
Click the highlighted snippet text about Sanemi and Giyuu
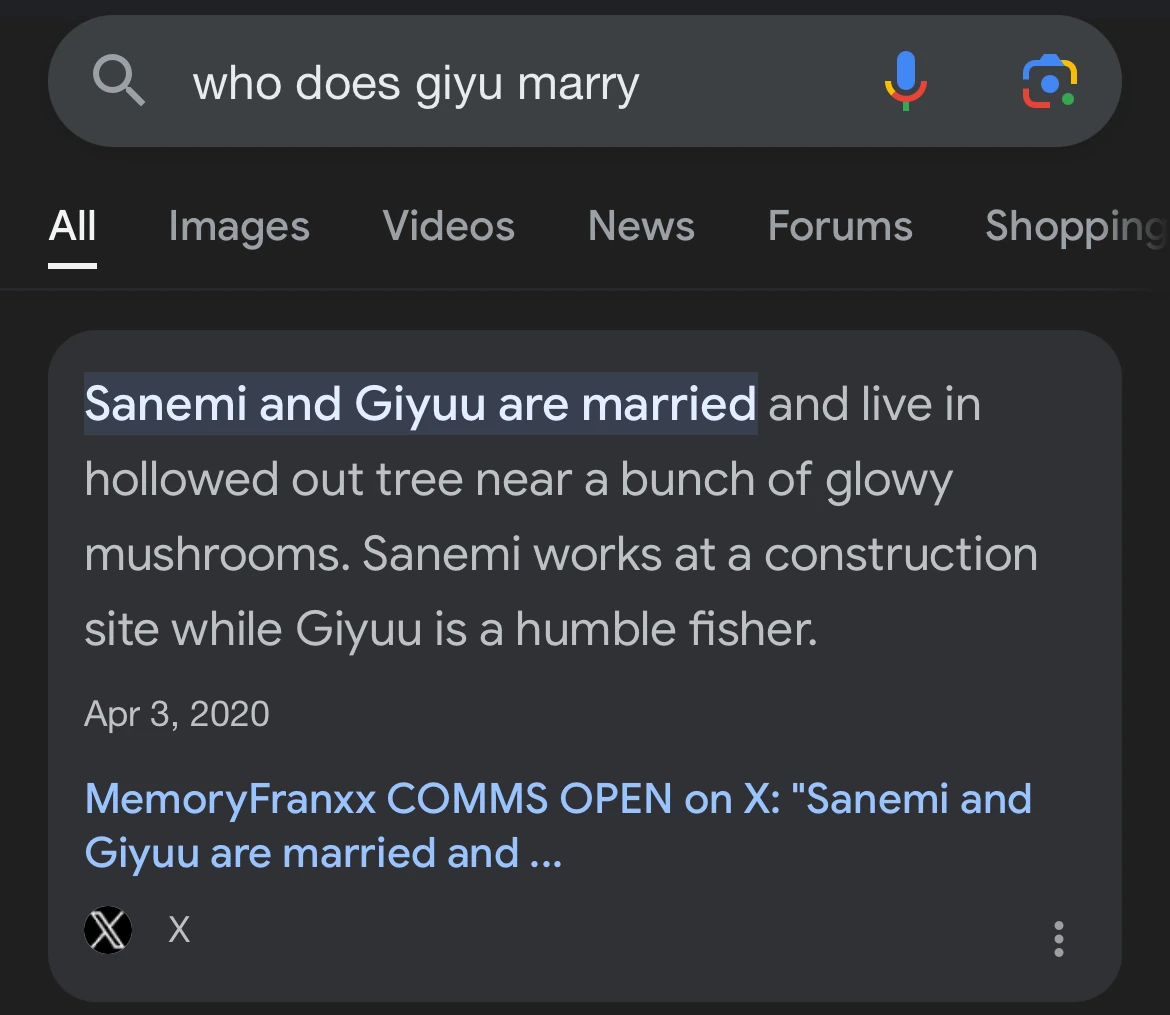click(x=420, y=403)
